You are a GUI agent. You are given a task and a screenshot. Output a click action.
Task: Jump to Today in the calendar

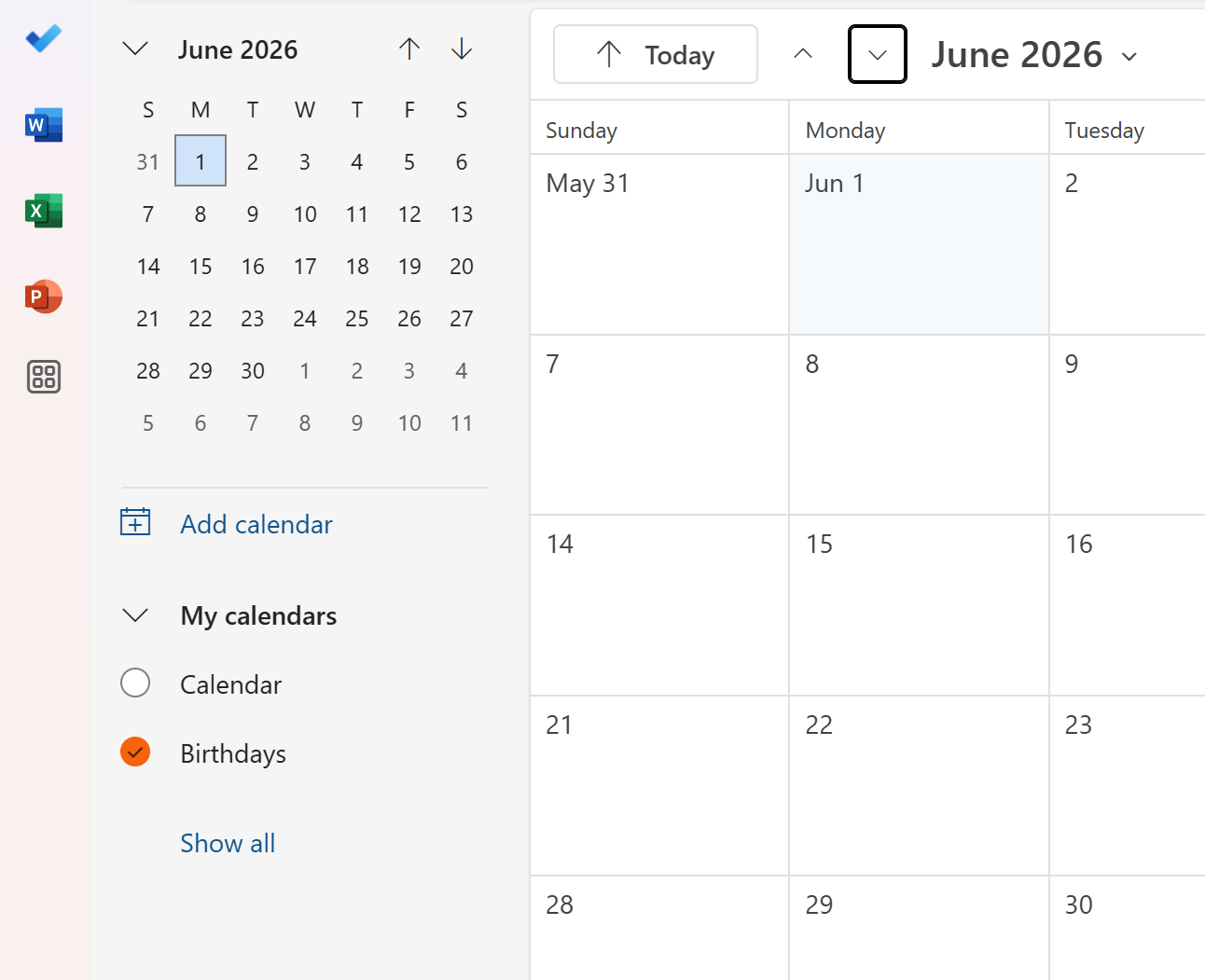[x=656, y=55]
